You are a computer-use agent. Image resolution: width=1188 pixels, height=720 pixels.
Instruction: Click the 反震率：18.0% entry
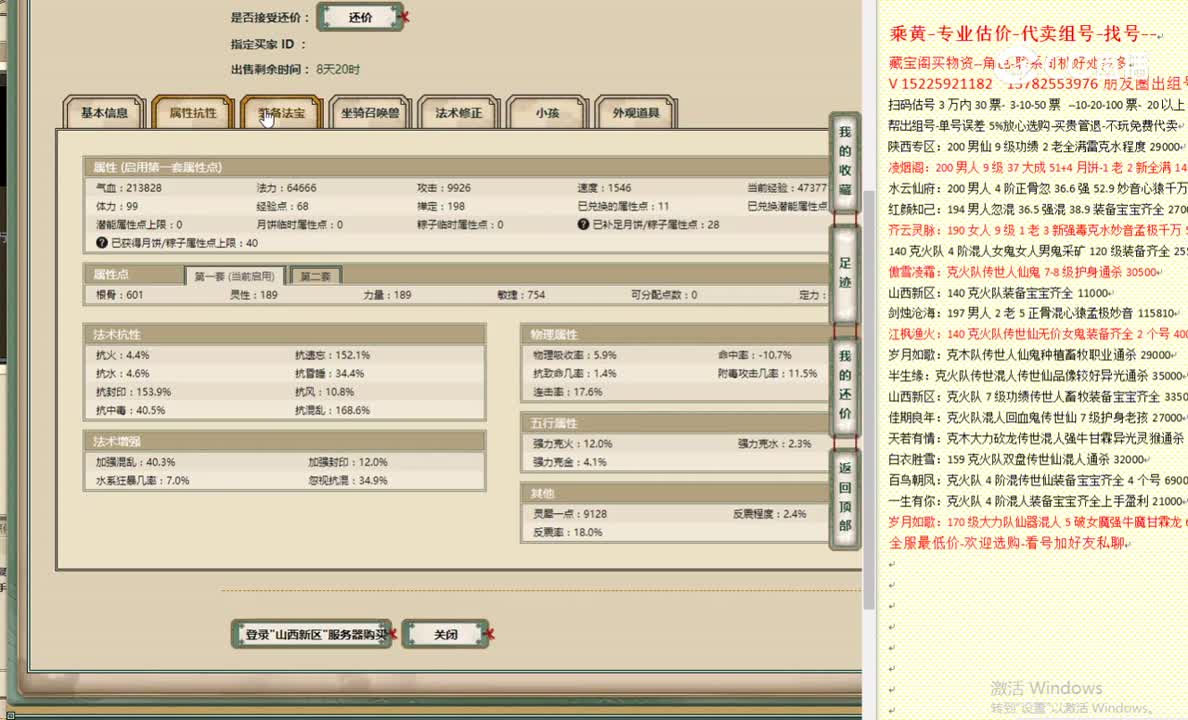pos(567,532)
